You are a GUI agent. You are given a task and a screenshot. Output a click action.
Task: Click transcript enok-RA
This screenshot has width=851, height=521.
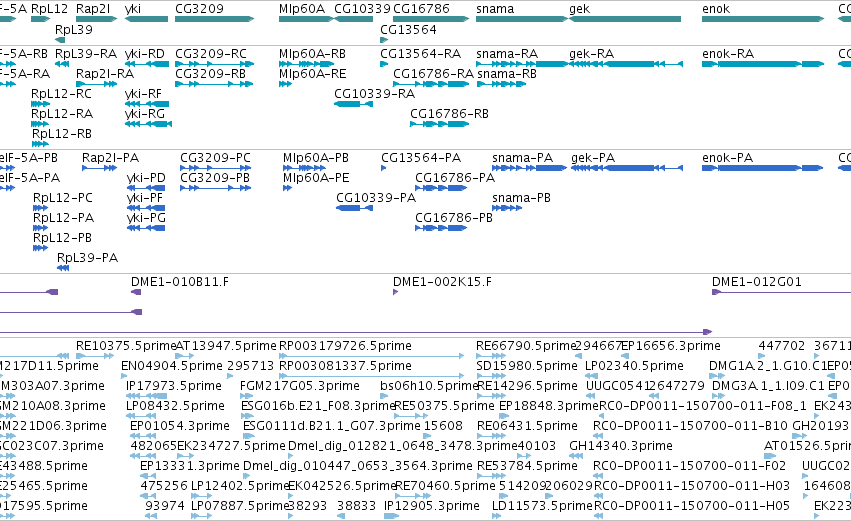pos(728,54)
